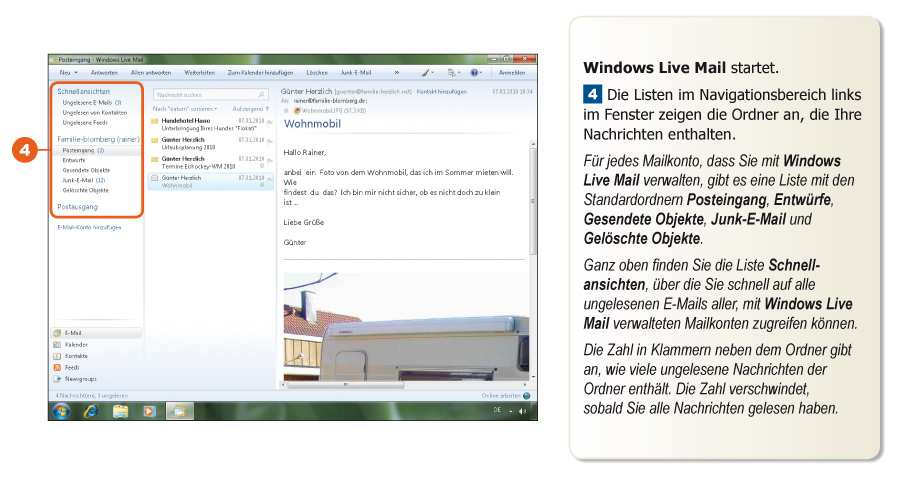Open the 'Nach Datum sortieren' dropdown

tap(184, 107)
